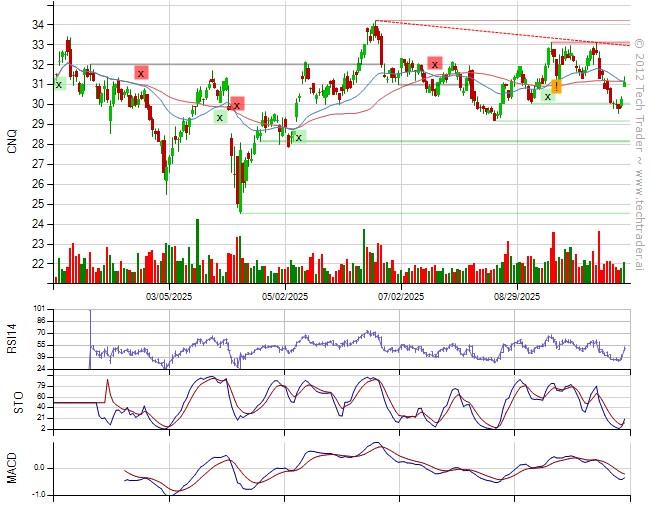Screen dimensions: 657x514
Task: Click green x marker between 03/05 and 05/02
Action: pos(220,117)
